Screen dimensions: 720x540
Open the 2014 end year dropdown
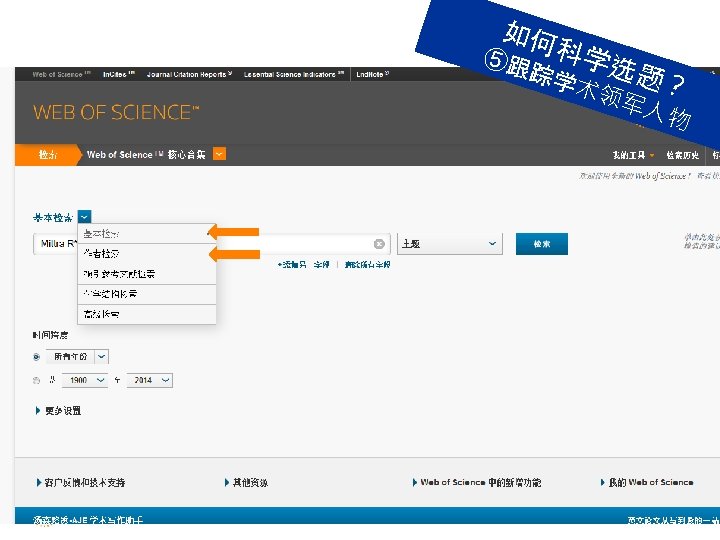(x=150, y=380)
